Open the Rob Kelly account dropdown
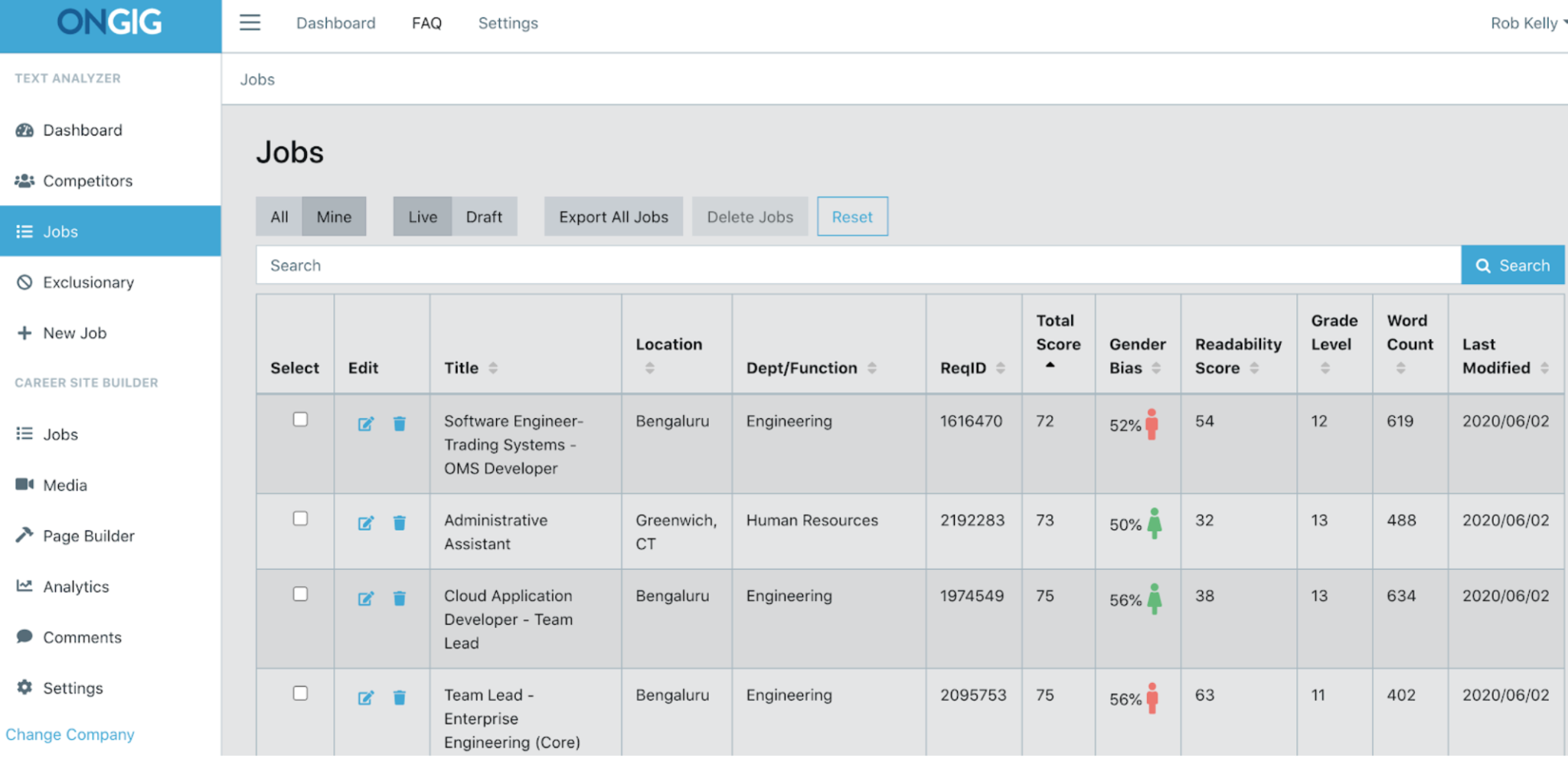The height and width of the screenshot is (758, 1568). pyautogui.click(x=1527, y=23)
